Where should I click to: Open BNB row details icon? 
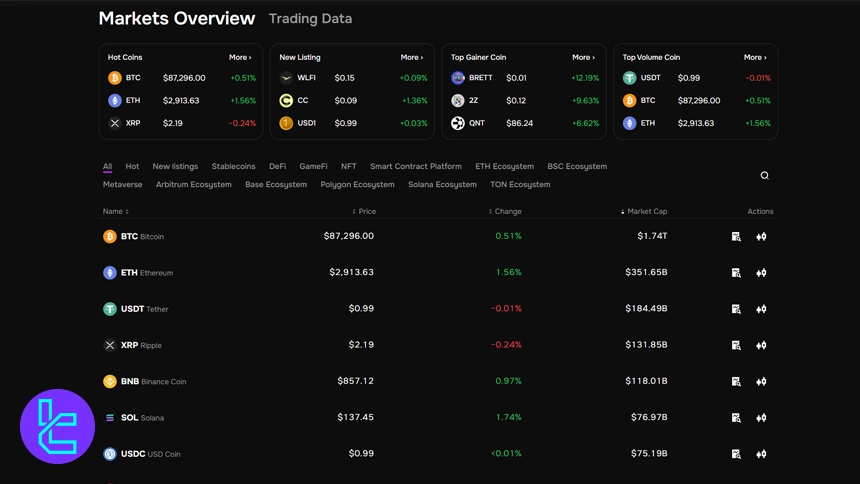736,381
